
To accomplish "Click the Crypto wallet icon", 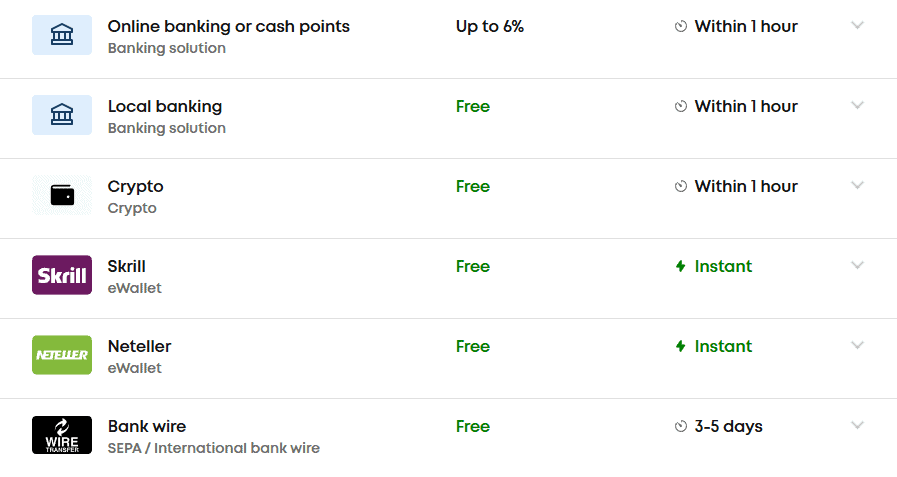I will pyautogui.click(x=62, y=196).
